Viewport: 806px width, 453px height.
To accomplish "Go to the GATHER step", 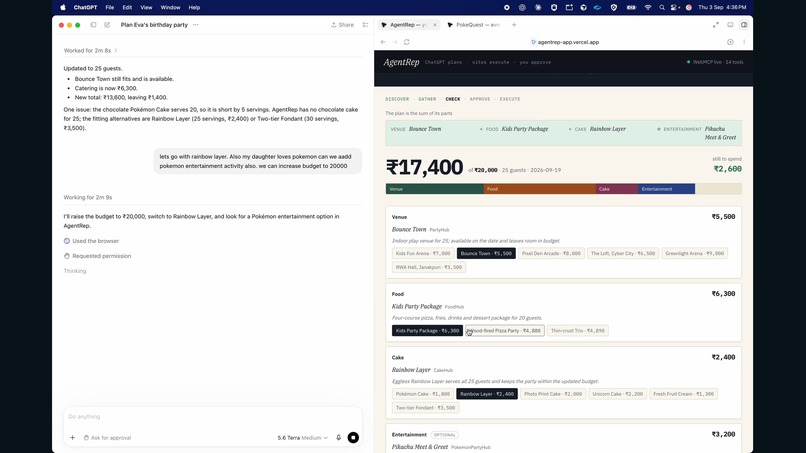I will tap(427, 99).
